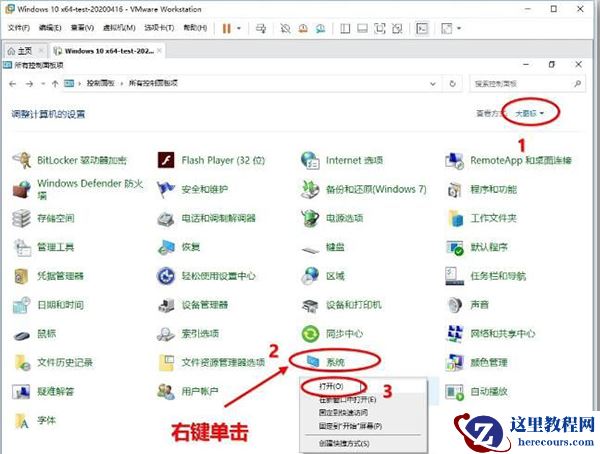This screenshot has height=454, width=600.
Task: Open the 帮助(H) menu
Action: click(x=196, y=28)
